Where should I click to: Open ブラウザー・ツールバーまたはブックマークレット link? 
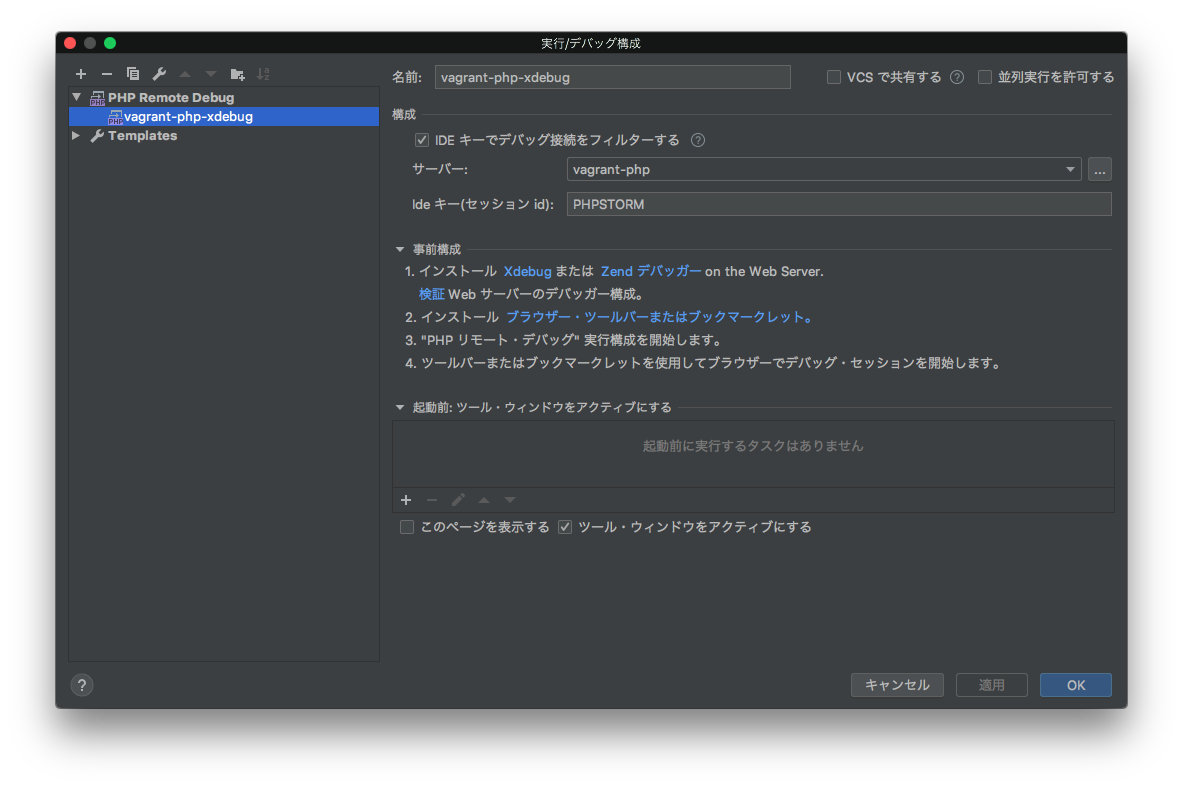[x=659, y=317]
